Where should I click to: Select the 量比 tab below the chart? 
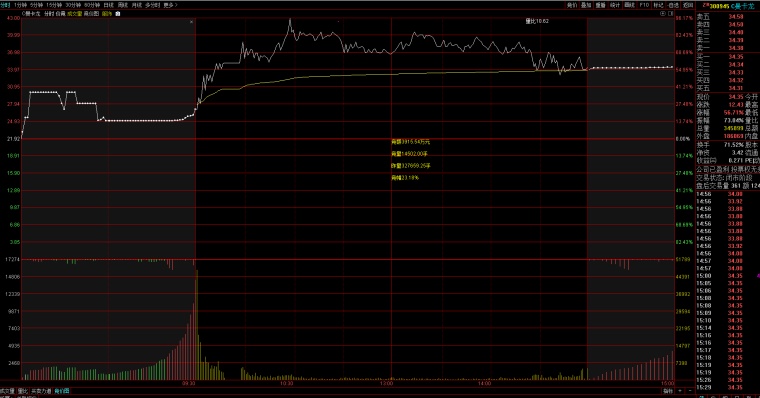pyautogui.click(x=23, y=391)
